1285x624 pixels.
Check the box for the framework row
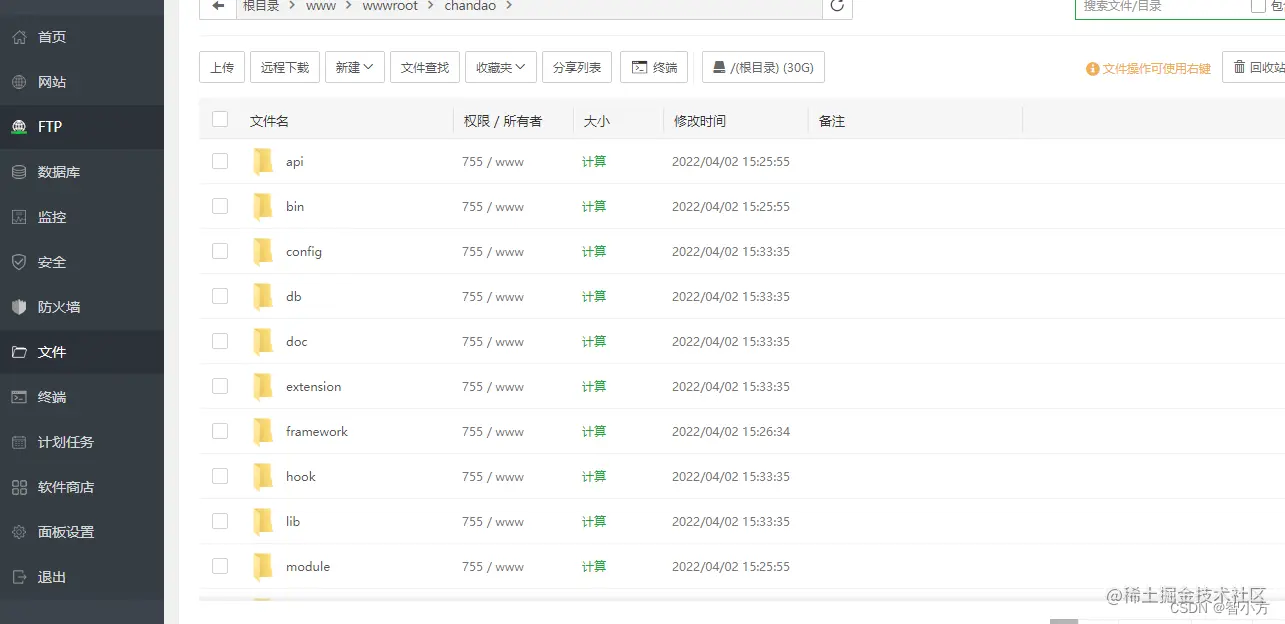[x=220, y=431]
